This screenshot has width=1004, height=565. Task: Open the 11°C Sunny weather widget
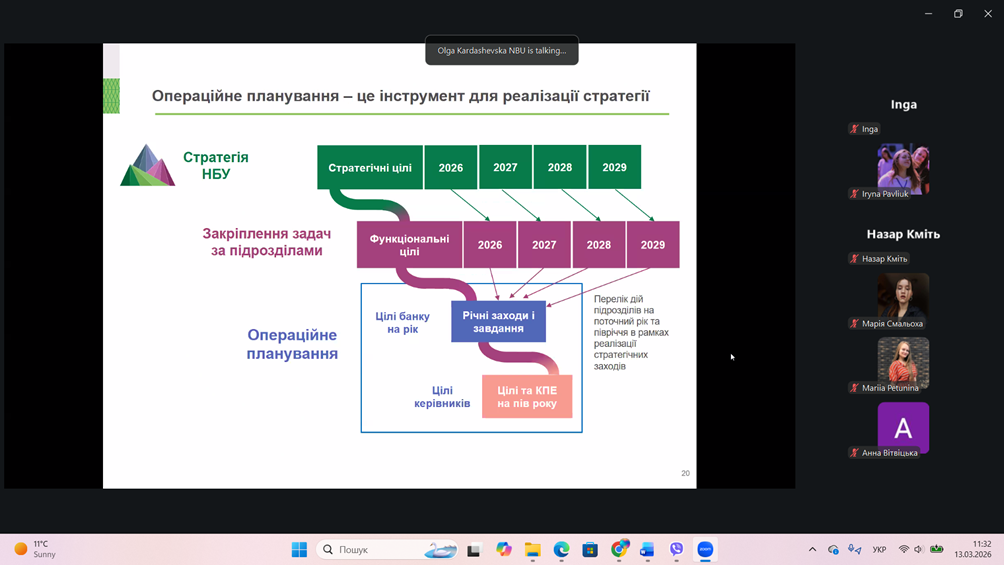(x=36, y=549)
